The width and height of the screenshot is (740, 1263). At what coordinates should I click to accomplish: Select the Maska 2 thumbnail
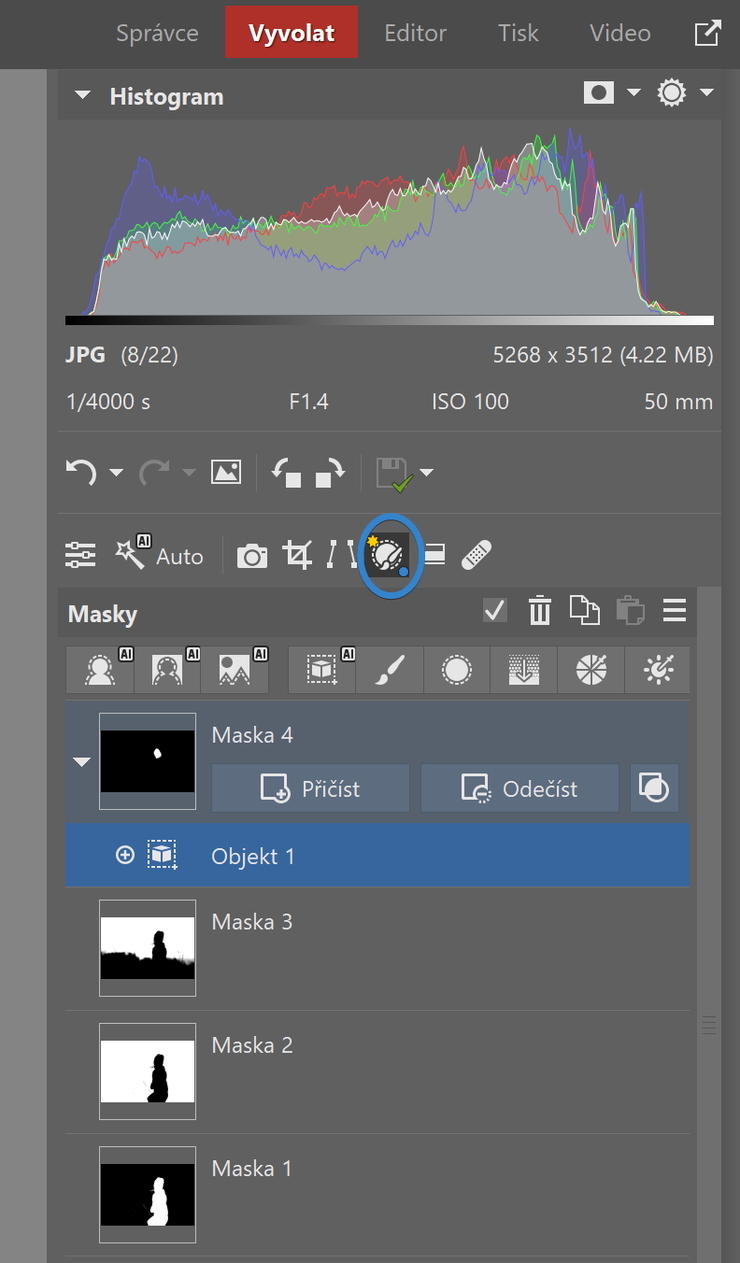tap(148, 1071)
